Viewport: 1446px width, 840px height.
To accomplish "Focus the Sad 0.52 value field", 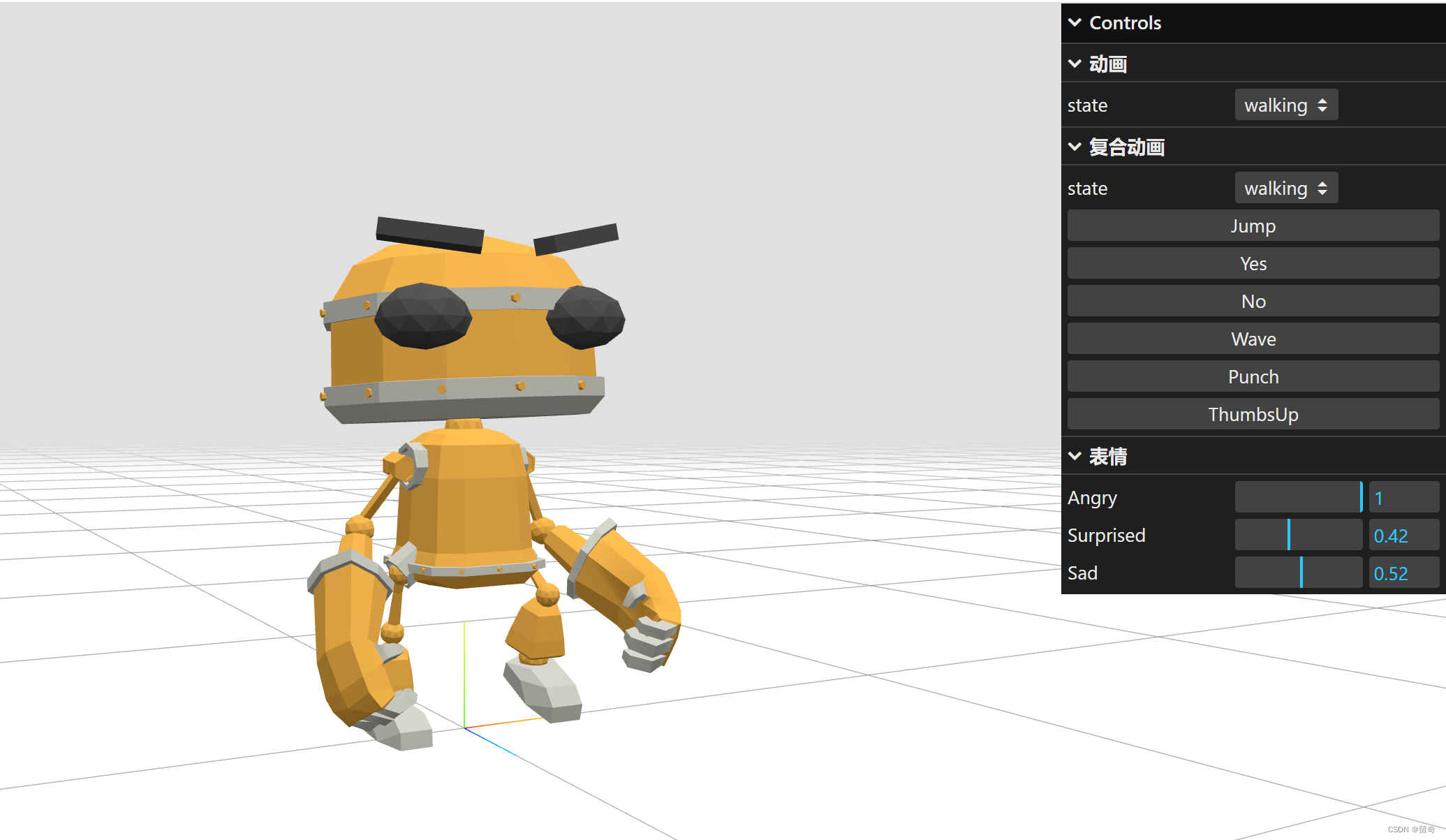I will pyautogui.click(x=1403, y=573).
